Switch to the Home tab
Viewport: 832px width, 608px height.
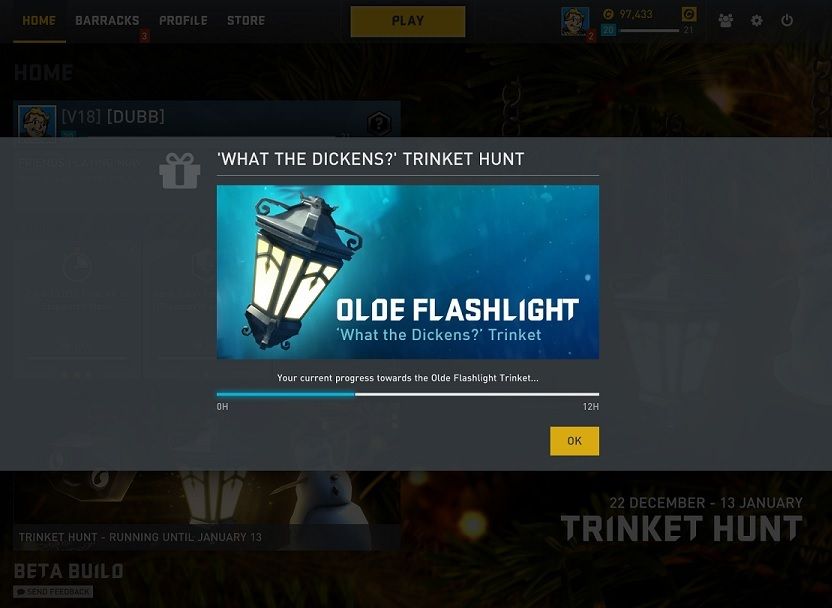tap(39, 21)
